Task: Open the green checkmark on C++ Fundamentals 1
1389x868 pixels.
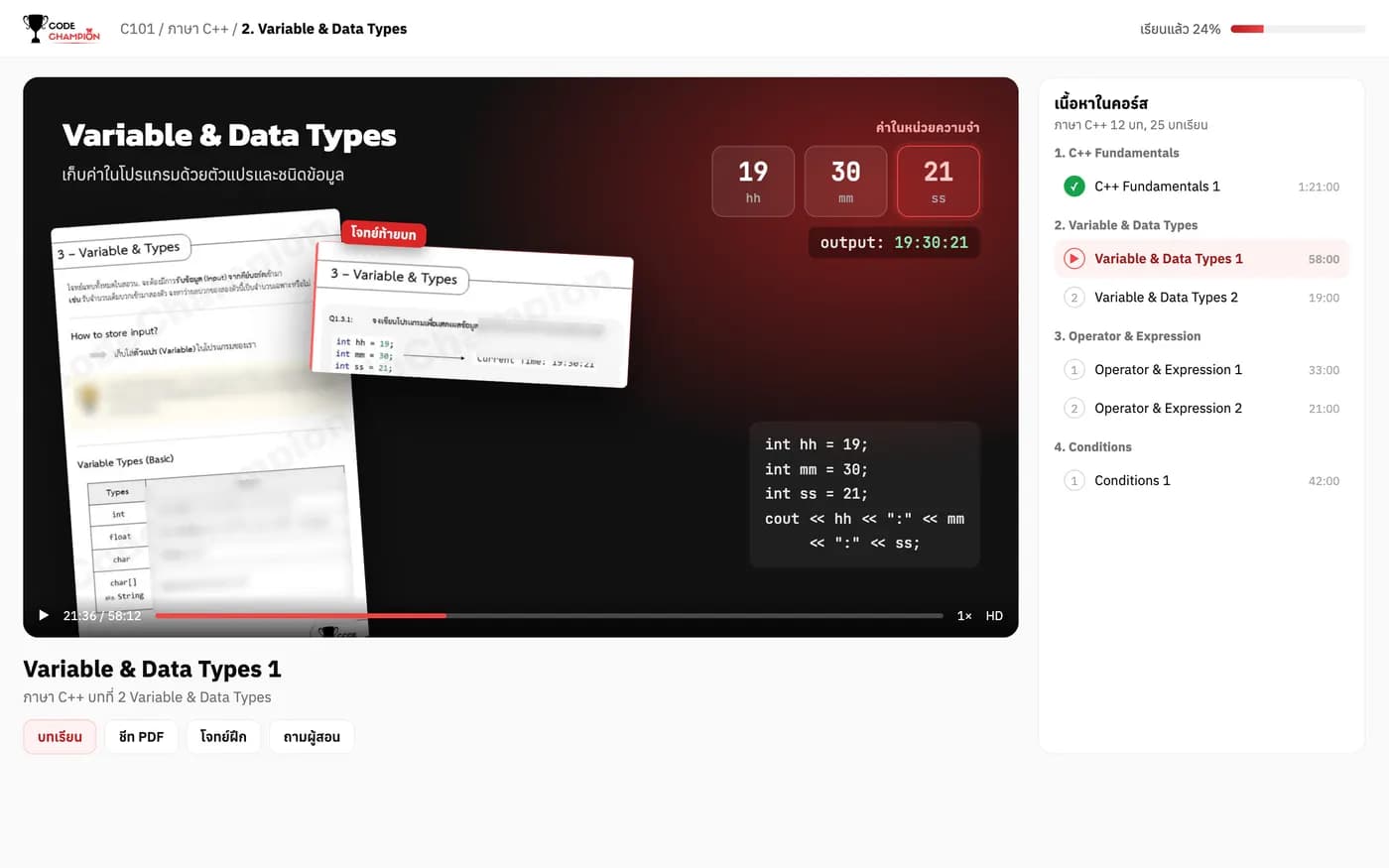Action: 1073,186
